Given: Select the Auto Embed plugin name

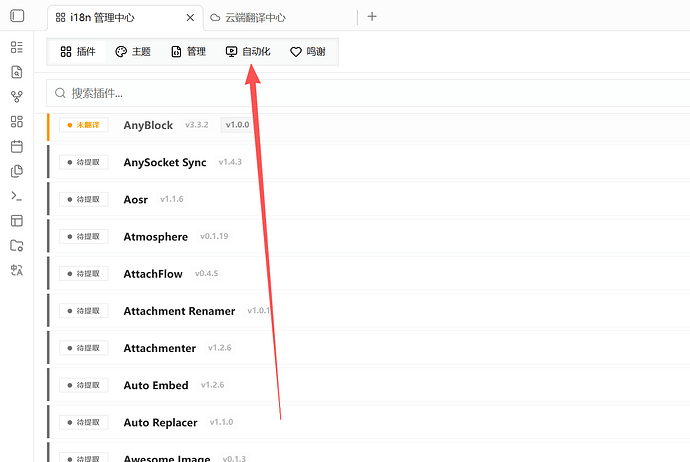Looking at the screenshot, I should click(x=156, y=385).
